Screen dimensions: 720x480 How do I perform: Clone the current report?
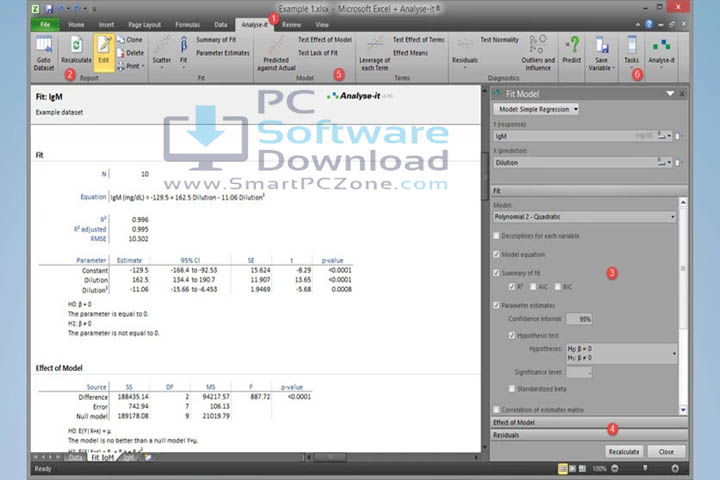(129, 40)
